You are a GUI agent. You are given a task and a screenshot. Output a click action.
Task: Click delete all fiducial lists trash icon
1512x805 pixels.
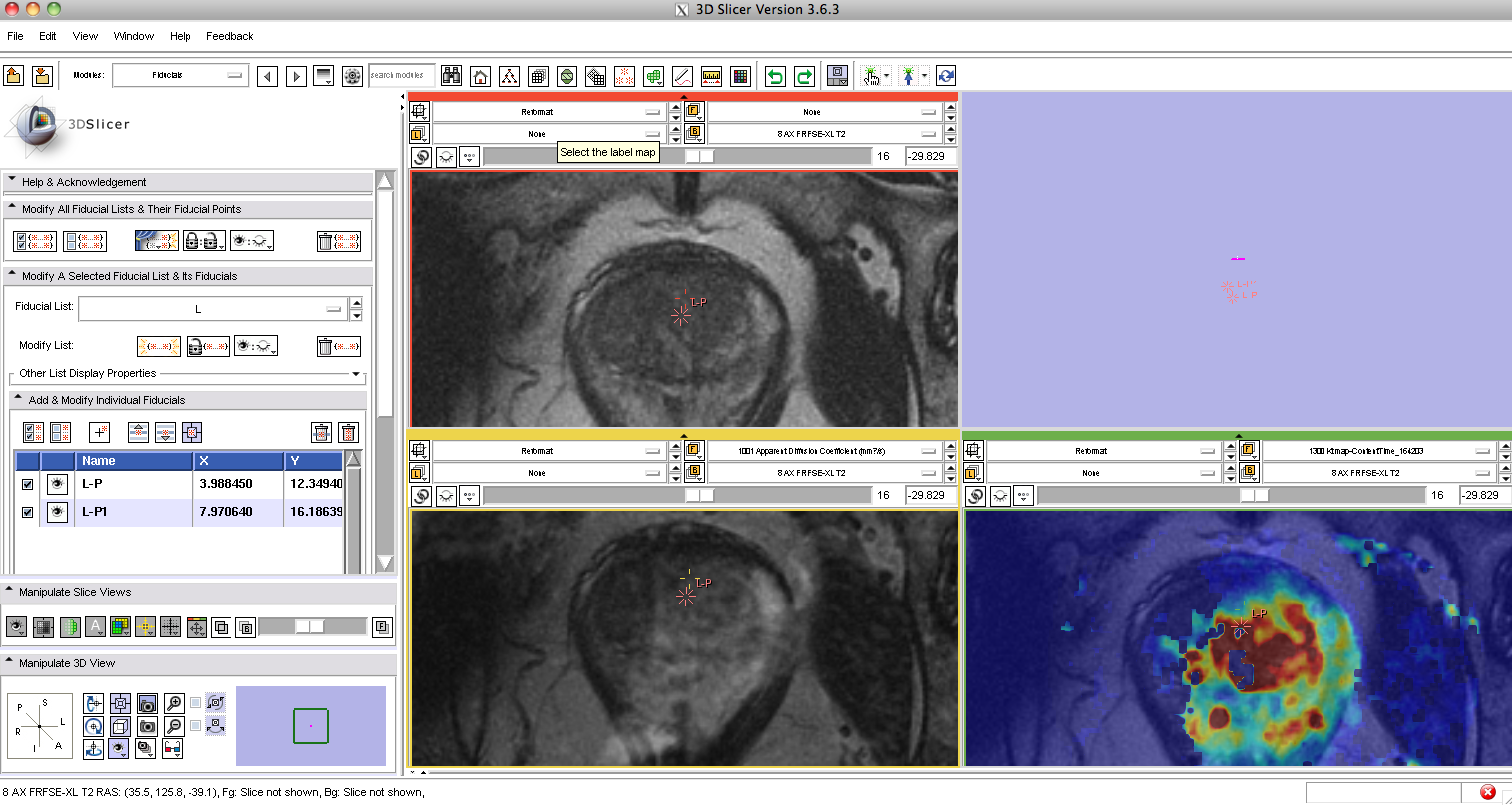[x=338, y=241]
